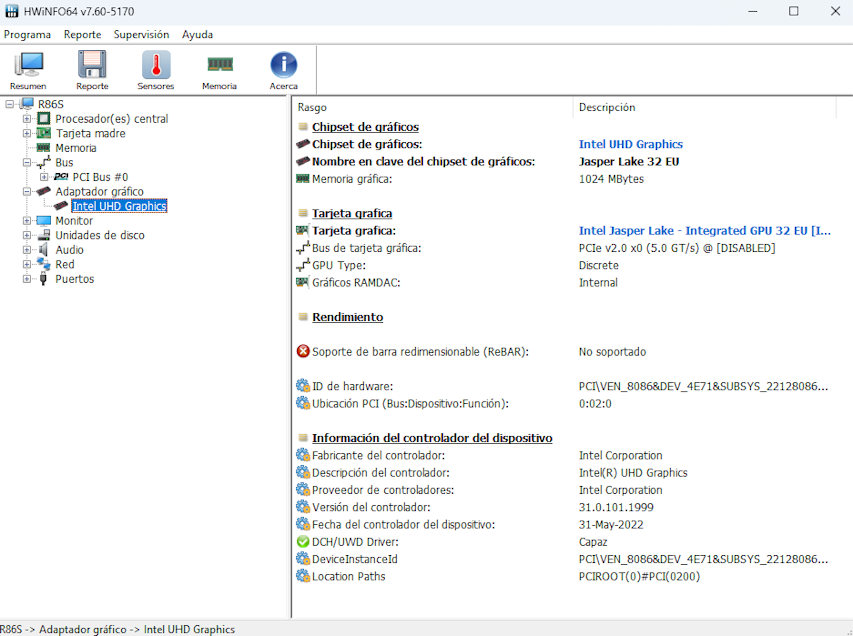Open the Reporte menu in menu bar
The image size is (853, 636).
[x=83, y=34]
